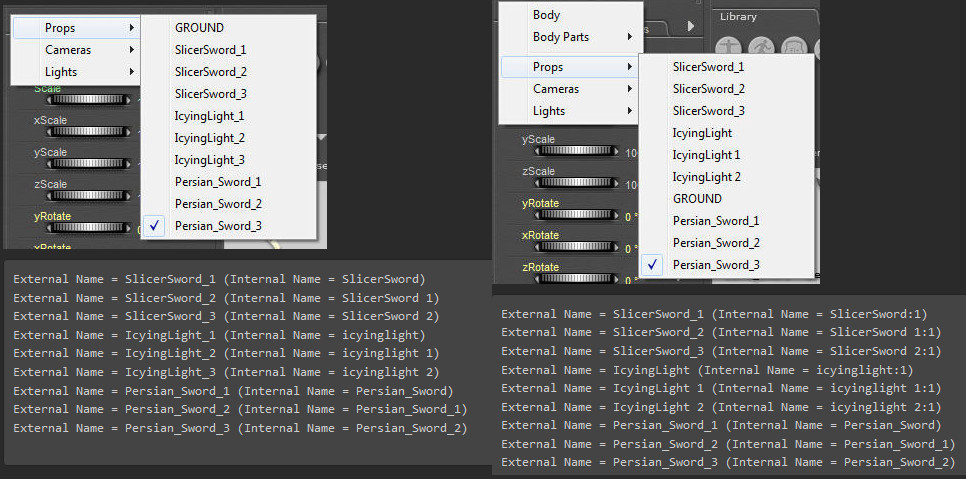Viewport: 966px width, 479px height.
Task: Click the Faces category icon in Library
Action: pos(795,47)
